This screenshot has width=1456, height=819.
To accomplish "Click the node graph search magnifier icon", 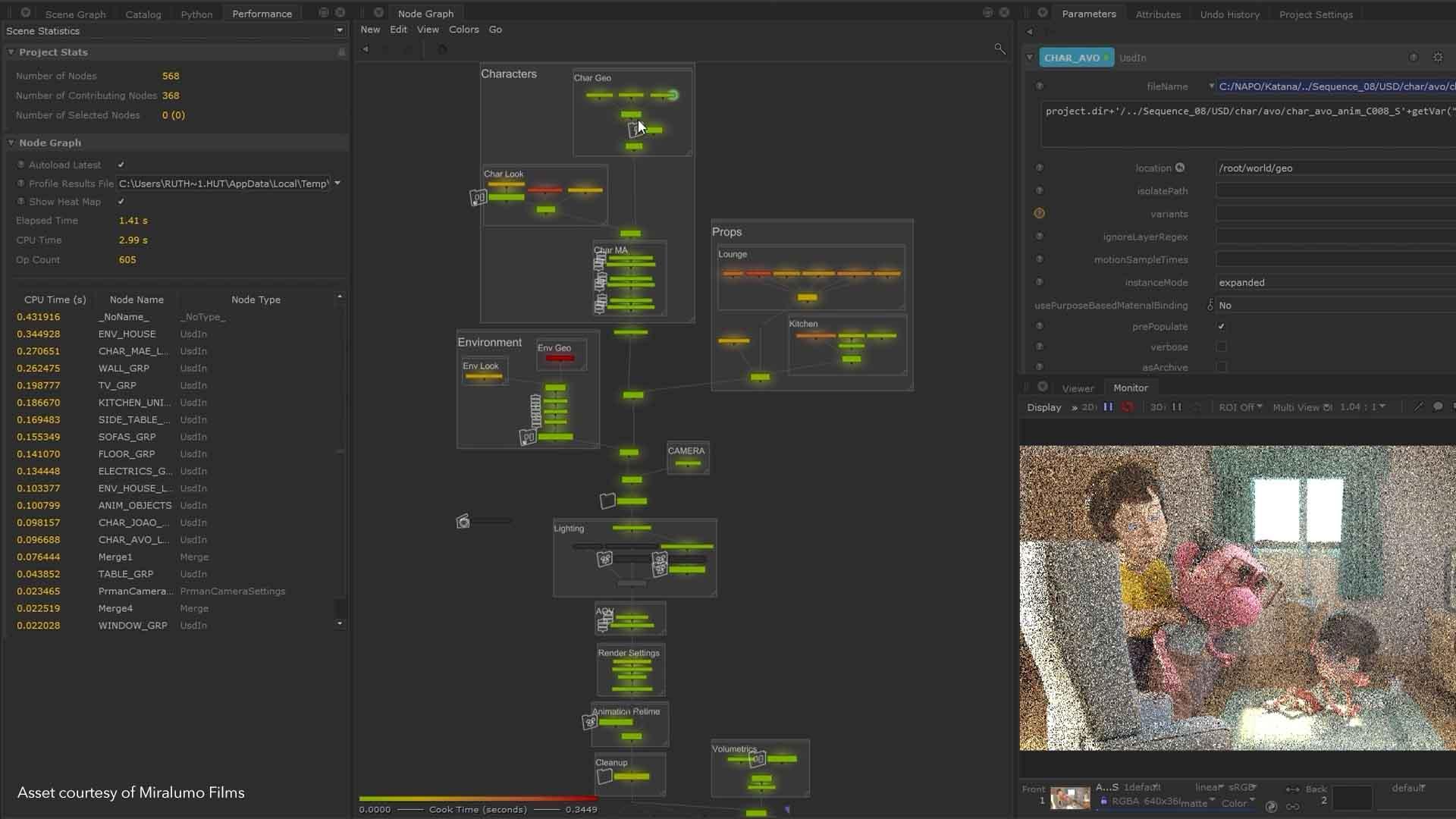I will point(999,49).
